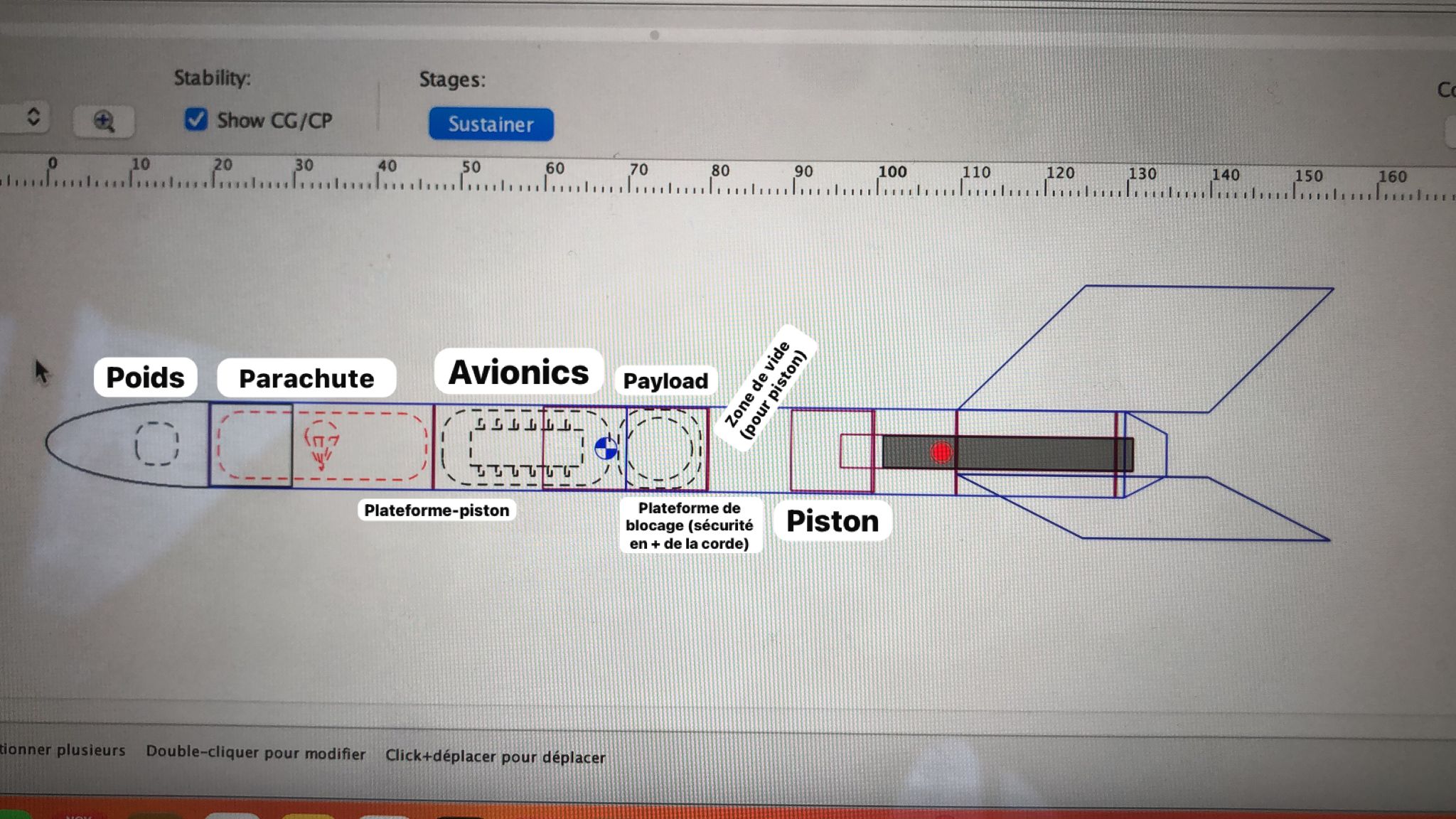This screenshot has width=1456, height=819.
Task: Click the 'Piston' label
Action: click(833, 521)
